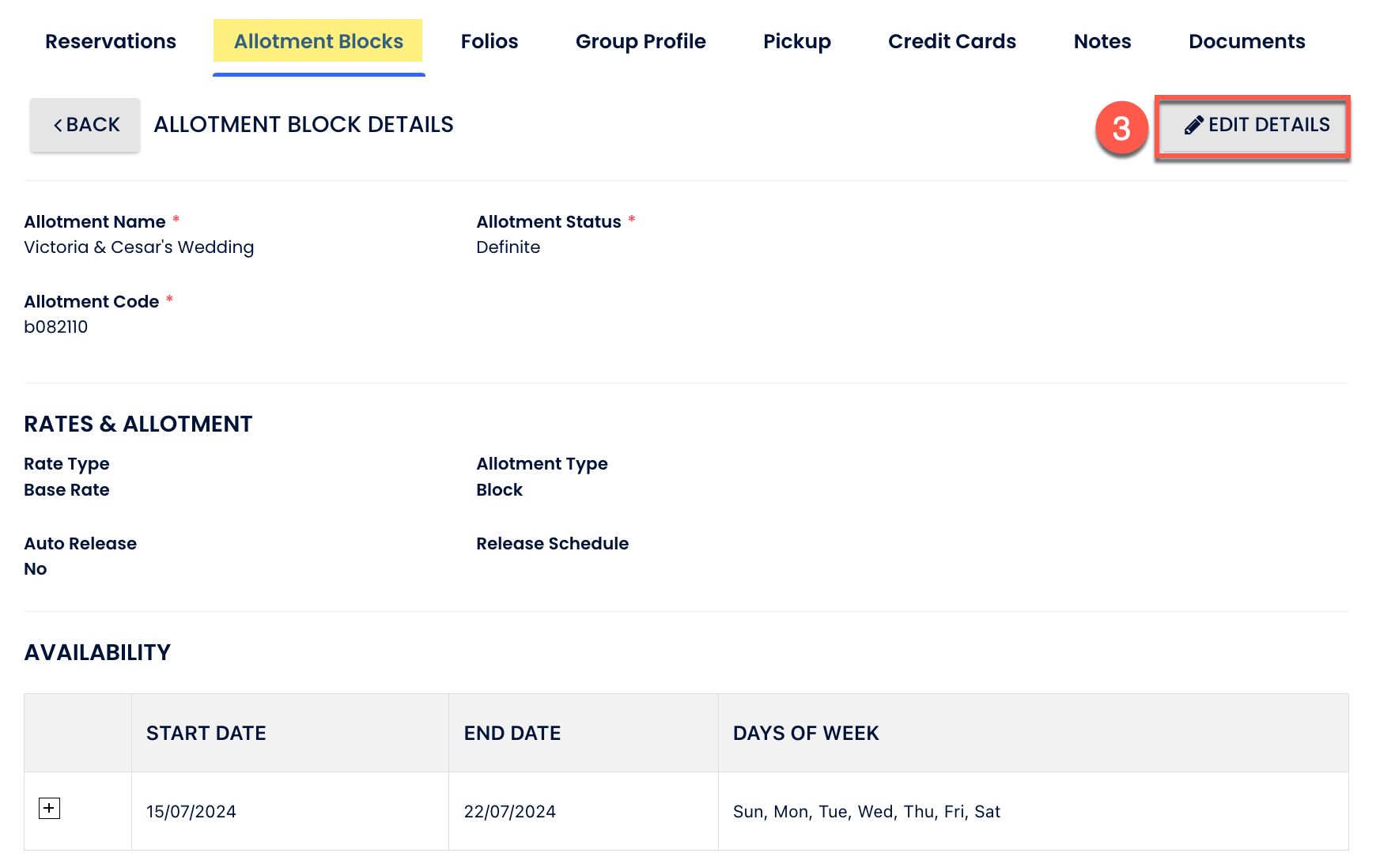1376x868 pixels.
Task: Switch to the Folios tab
Action: pyautogui.click(x=490, y=41)
